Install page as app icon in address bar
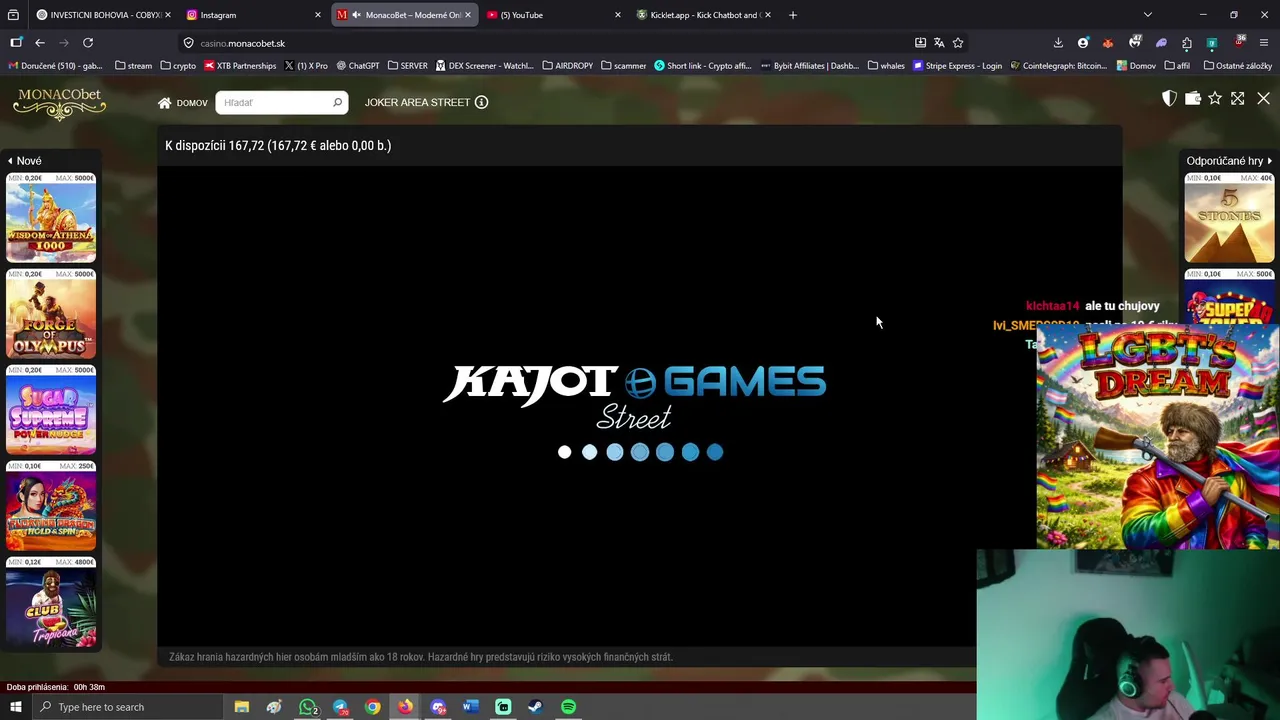The image size is (1280, 720). (x=920, y=43)
